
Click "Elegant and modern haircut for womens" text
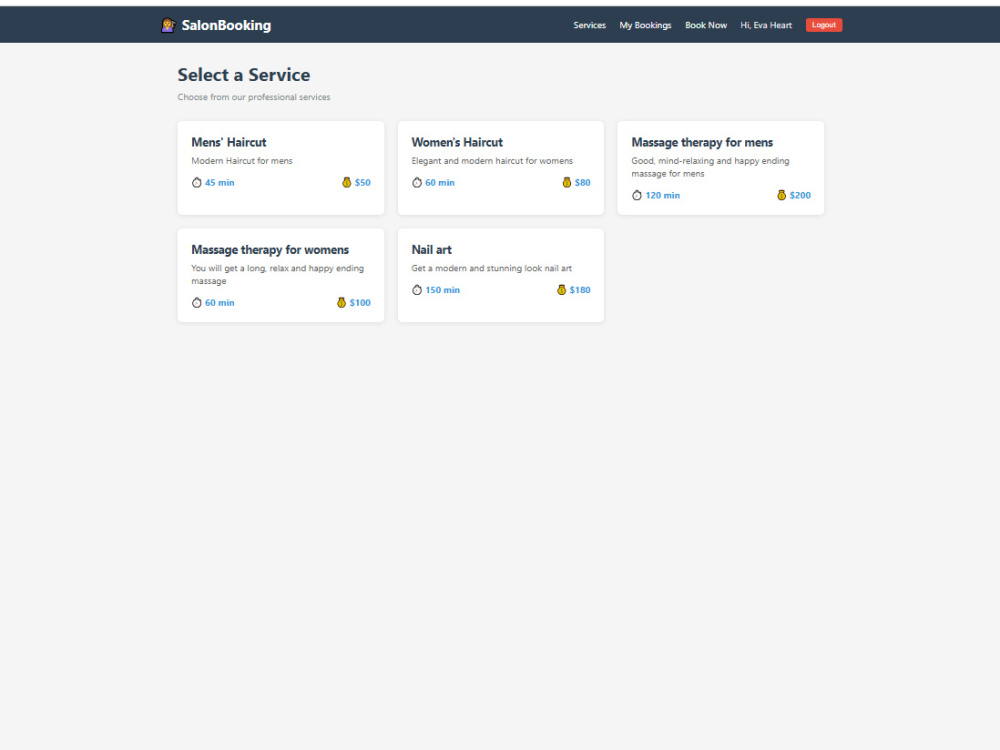[492, 161]
